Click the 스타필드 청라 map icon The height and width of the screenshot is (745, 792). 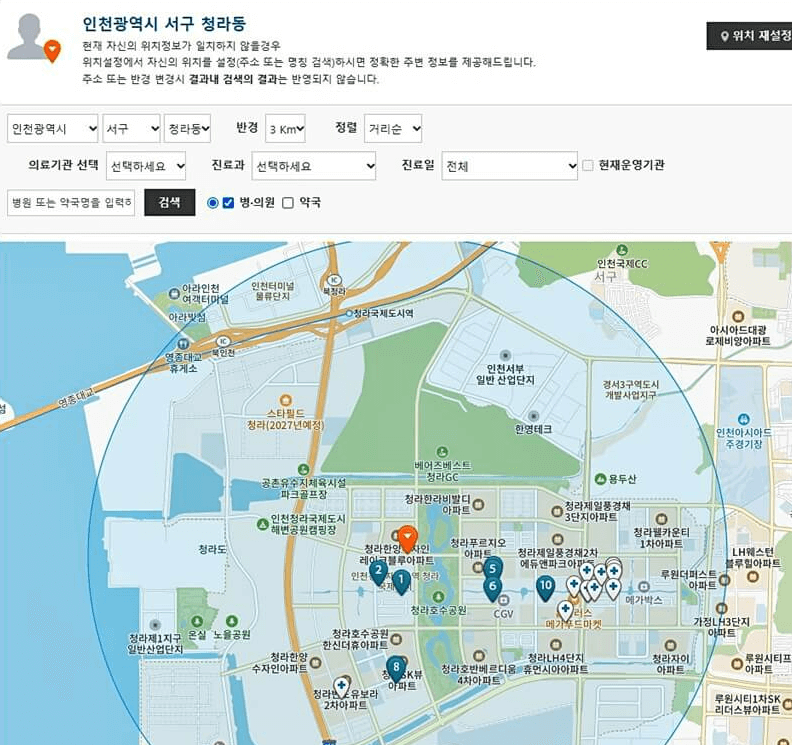286,401
